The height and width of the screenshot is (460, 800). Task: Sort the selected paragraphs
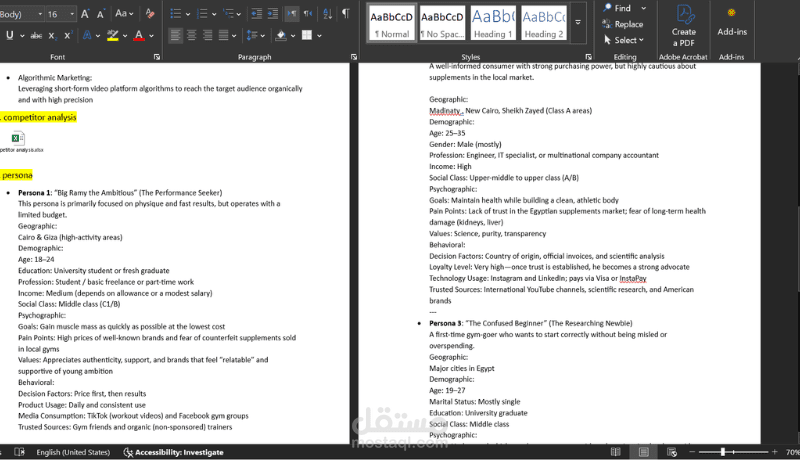[328, 14]
